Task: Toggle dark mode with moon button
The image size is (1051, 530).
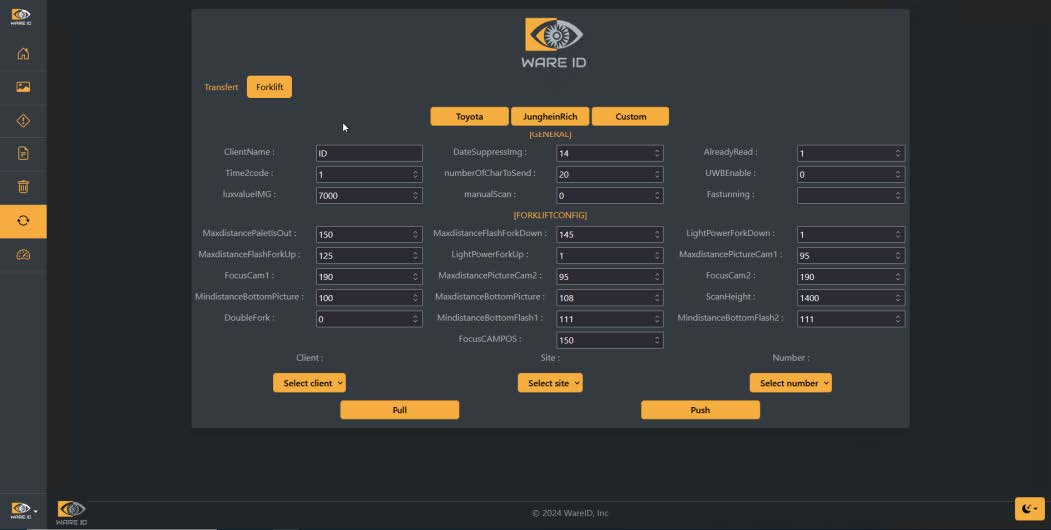Action: [1028, 509]
